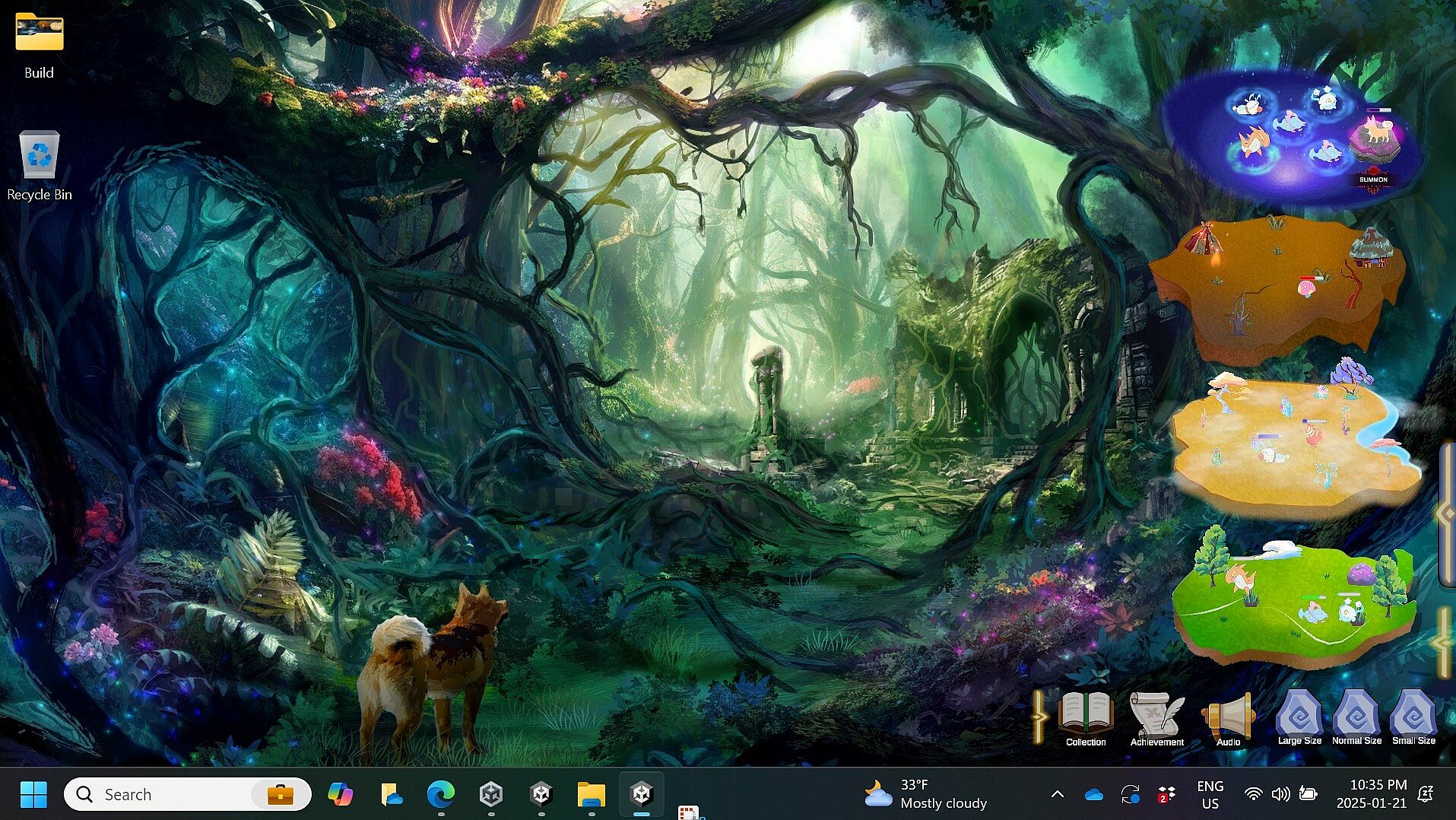The width and height of the screenshot is (1456, 820).
Task: Open the volume control in system tray
Action: (x=1280, y=794)
